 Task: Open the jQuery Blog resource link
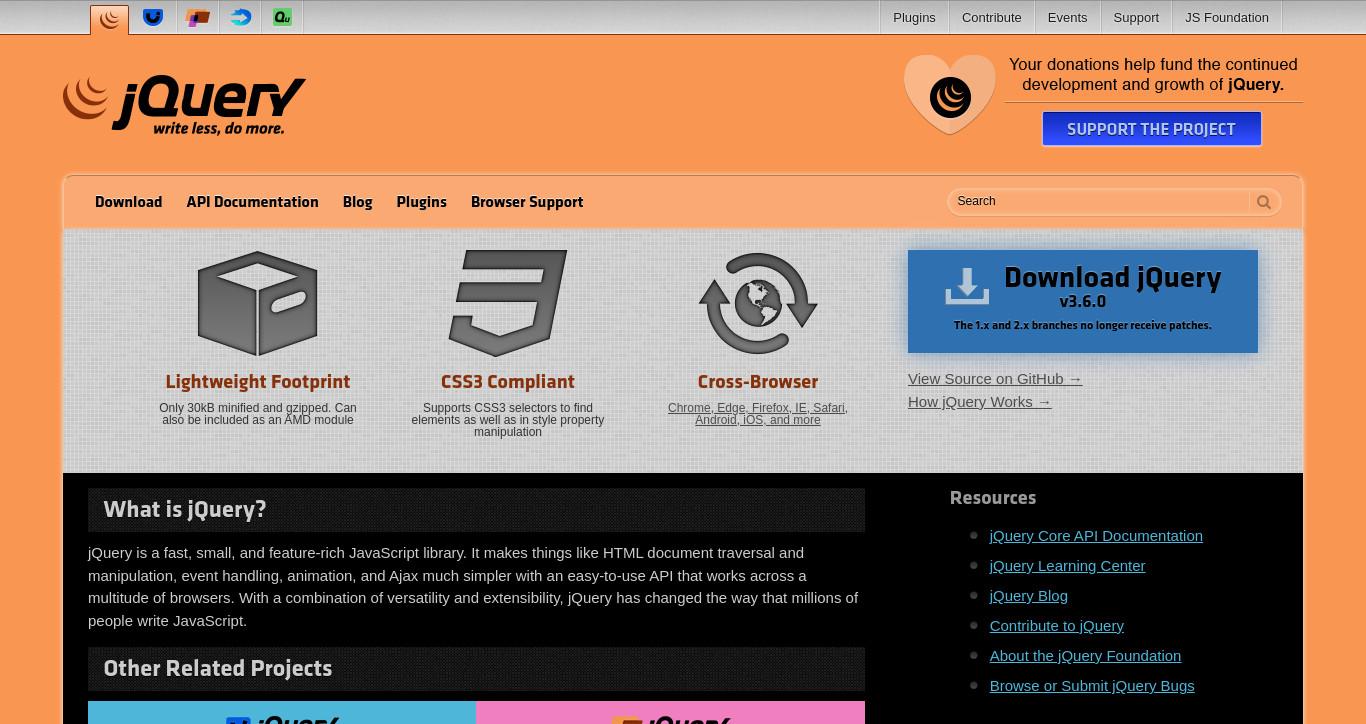click(x=1028, y=596)
